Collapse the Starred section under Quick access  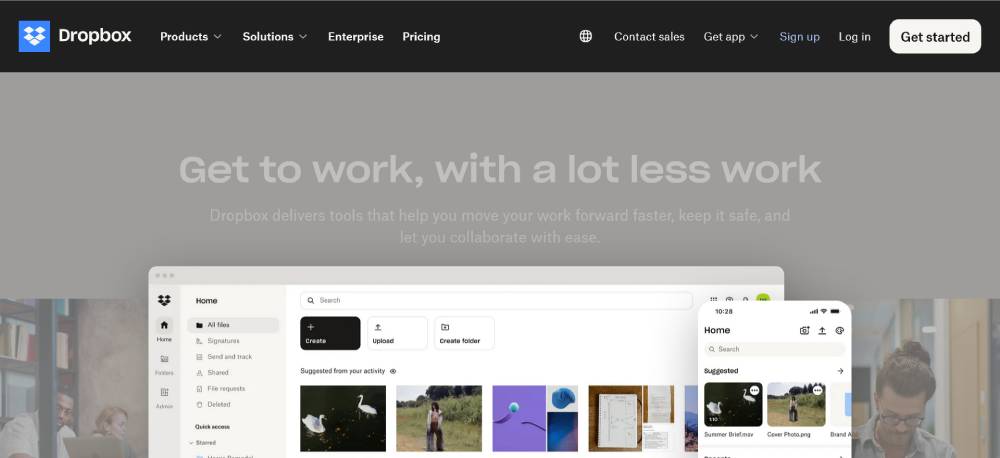[x=192, y=442]
